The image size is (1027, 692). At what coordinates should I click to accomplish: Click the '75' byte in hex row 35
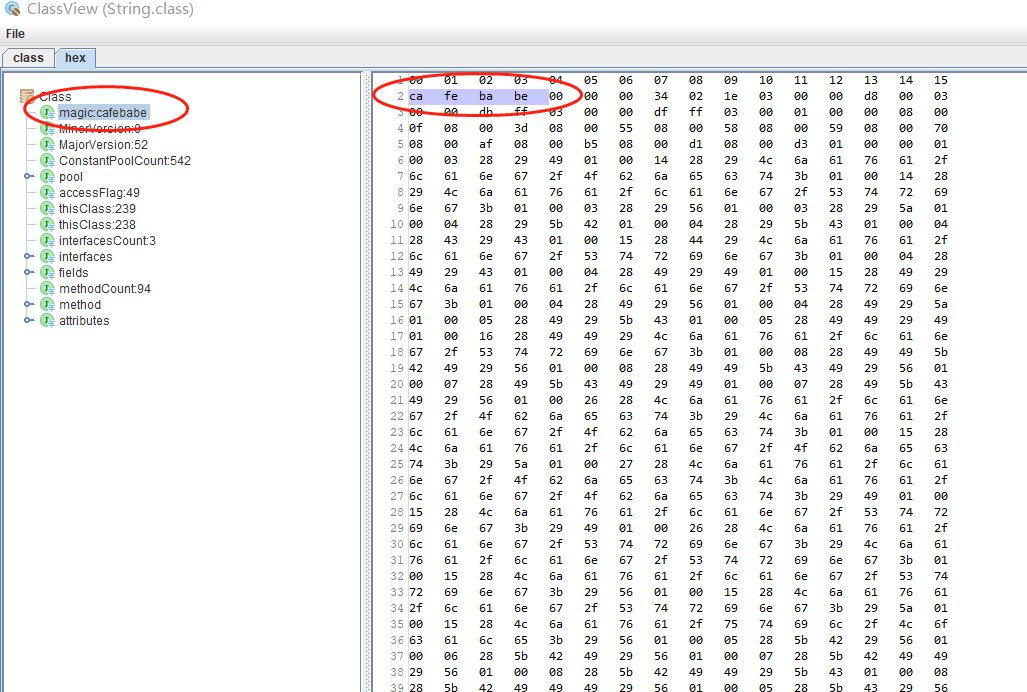click(731, 624)
